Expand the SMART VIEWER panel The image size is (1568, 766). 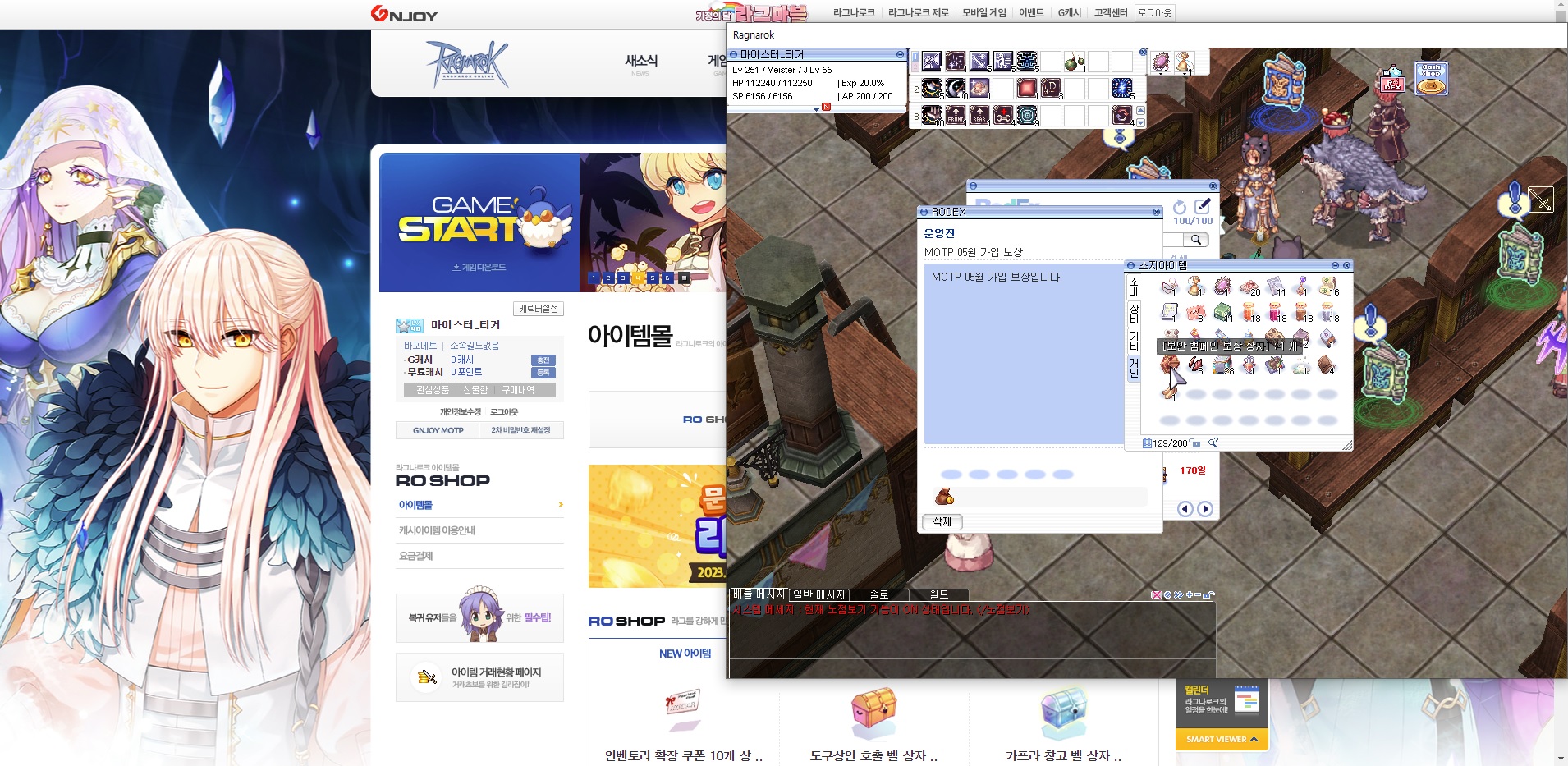coord(1222,739)
